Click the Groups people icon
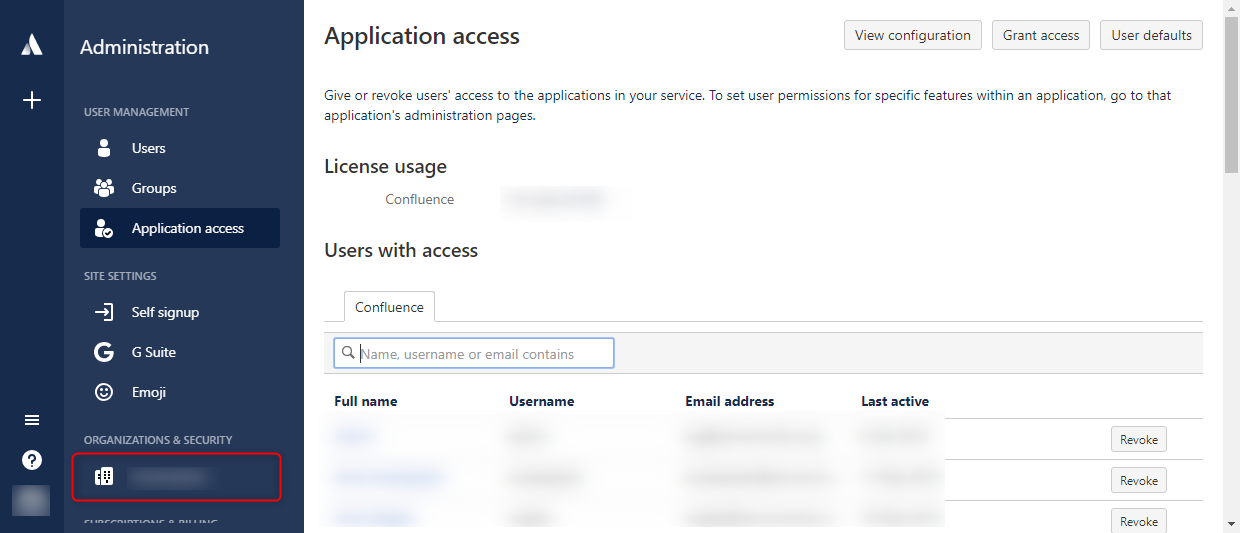The height and width of the screenshot is (533, 1240). [104, 188]
